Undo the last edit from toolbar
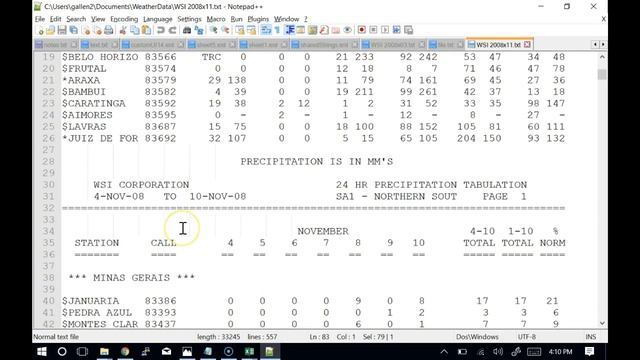This screenshot has width=640, height=360. [x=160, y=30]
